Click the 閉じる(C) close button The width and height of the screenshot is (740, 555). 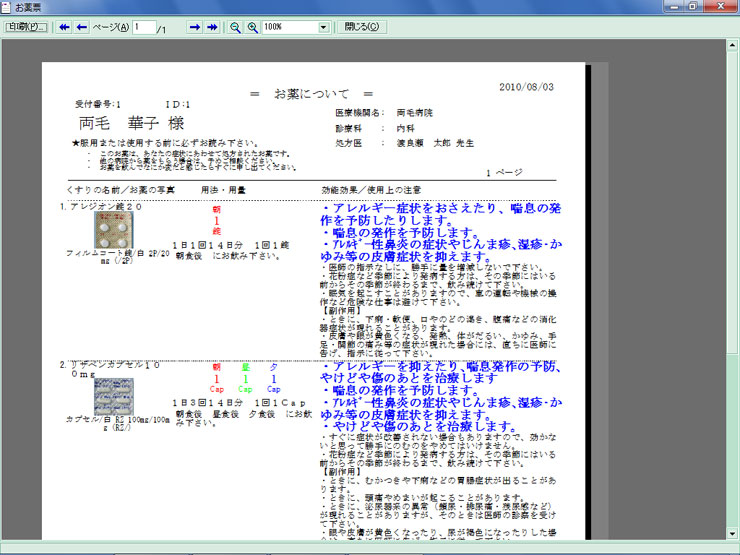pyautogui.click(x=362, y=27)
